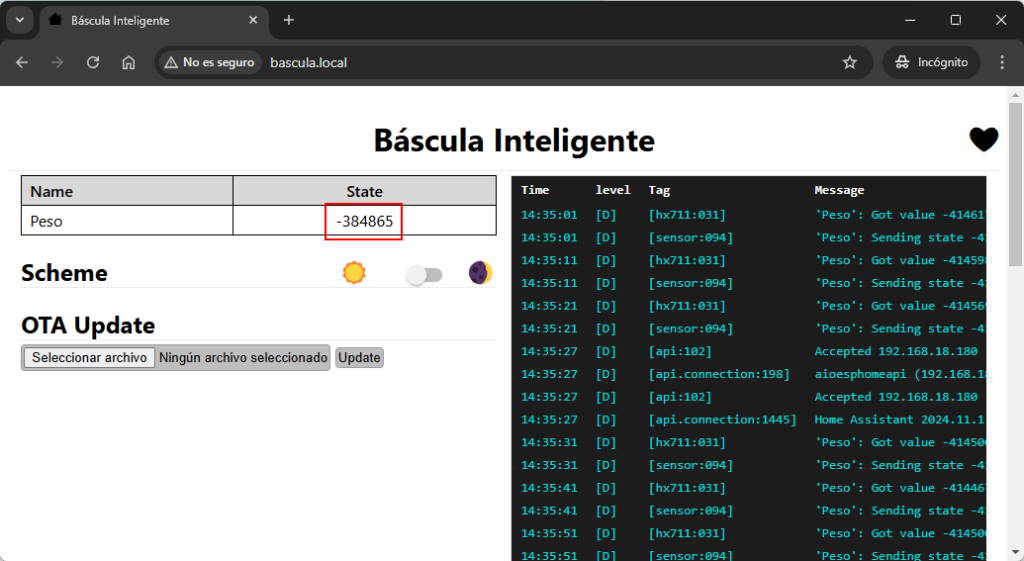
Task: Open the 'No es seguro' site info
Action: [x=209, y=62]
